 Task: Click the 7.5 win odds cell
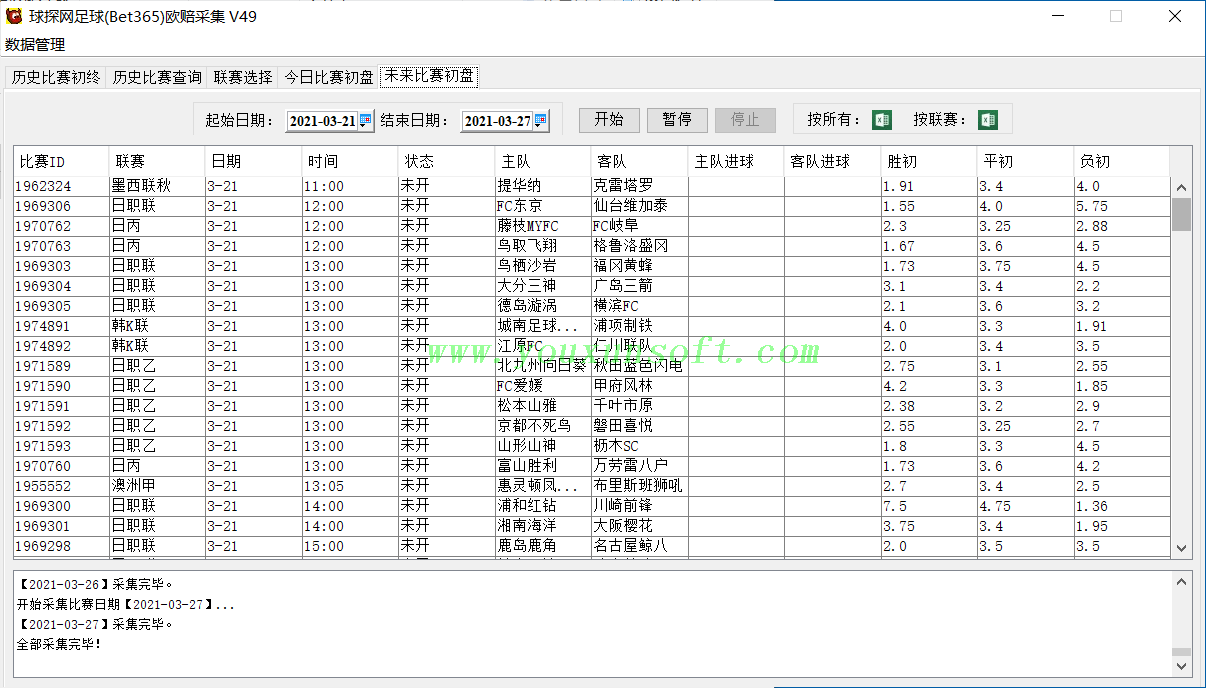pyautogui.click(x=929, y=506)
